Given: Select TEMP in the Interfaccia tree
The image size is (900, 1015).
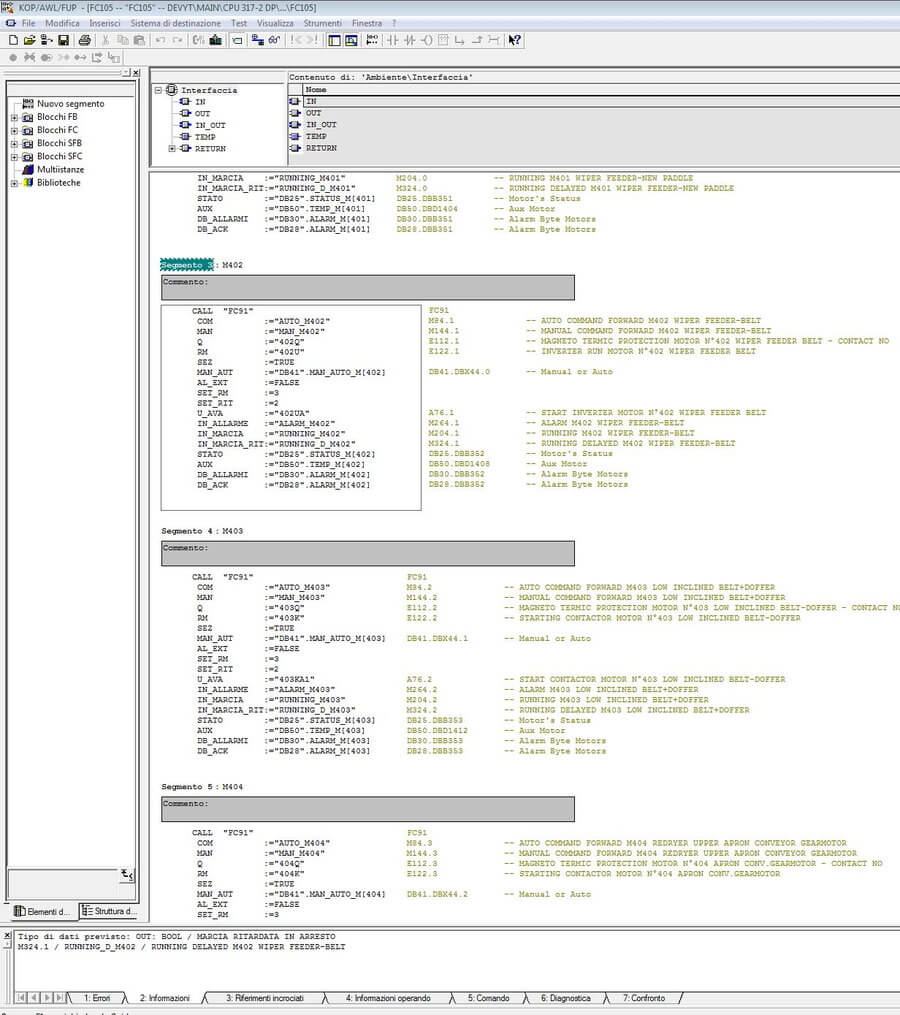Looking at the screenshot, I should (205, 137).
